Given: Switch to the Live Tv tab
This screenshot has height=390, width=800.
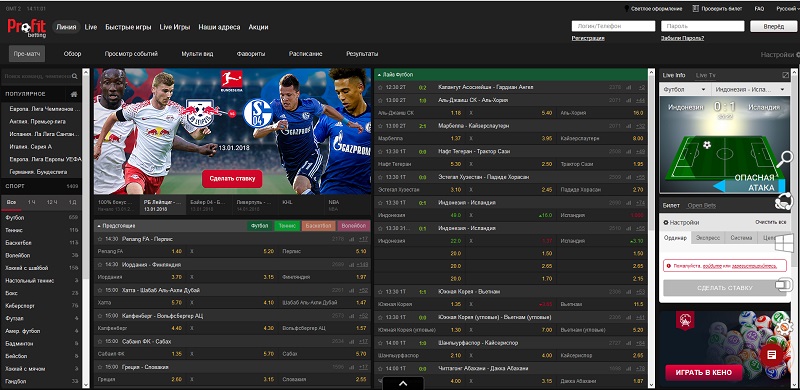Looking at the screenshot, I should point(705,75).
